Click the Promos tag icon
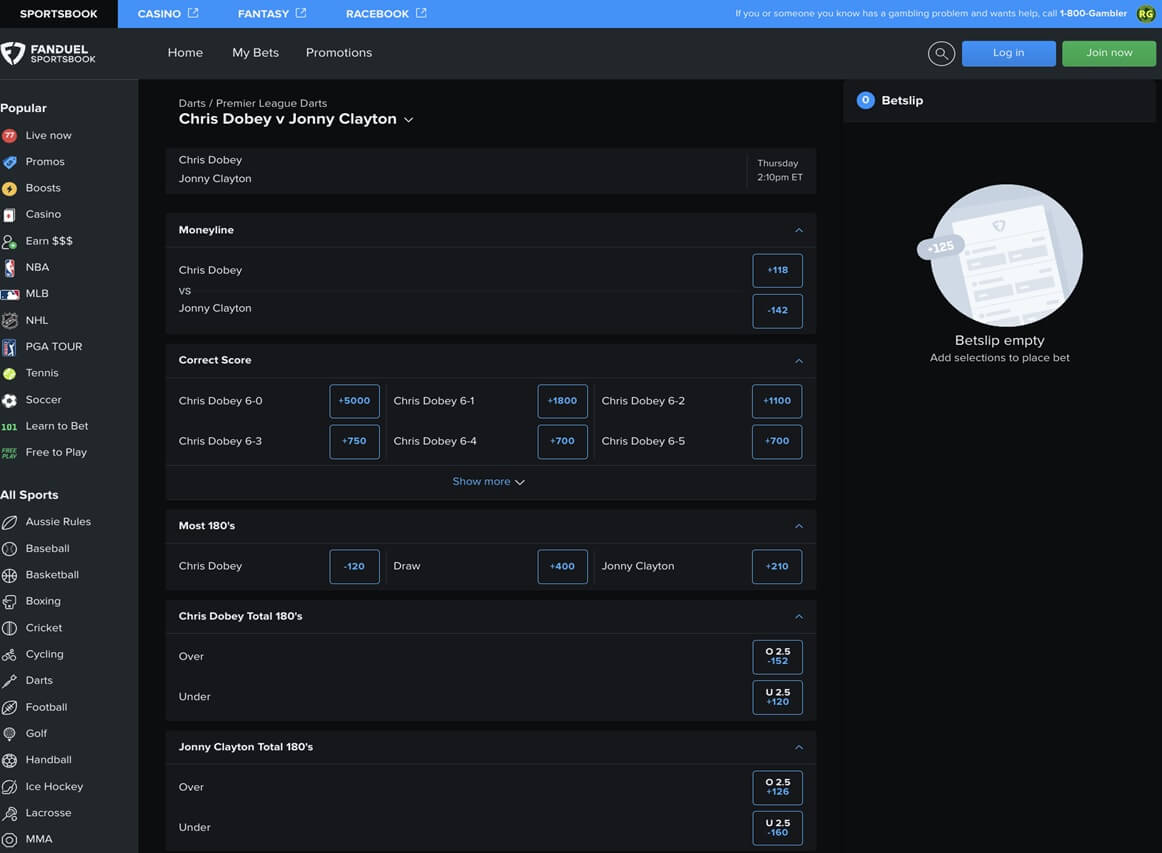The image size is (1162, 853). tap(10, 162)
